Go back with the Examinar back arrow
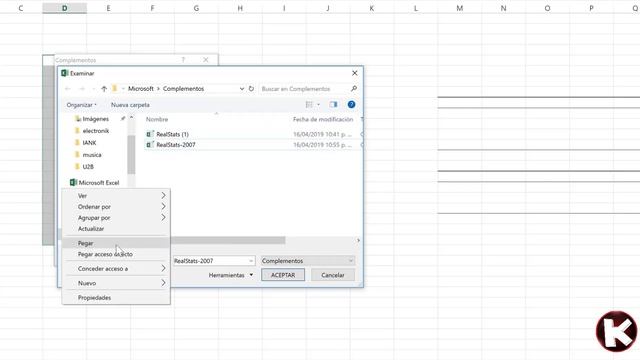Image resolution: width=640 pixels, height=360 pixels. tap(68, 89)
